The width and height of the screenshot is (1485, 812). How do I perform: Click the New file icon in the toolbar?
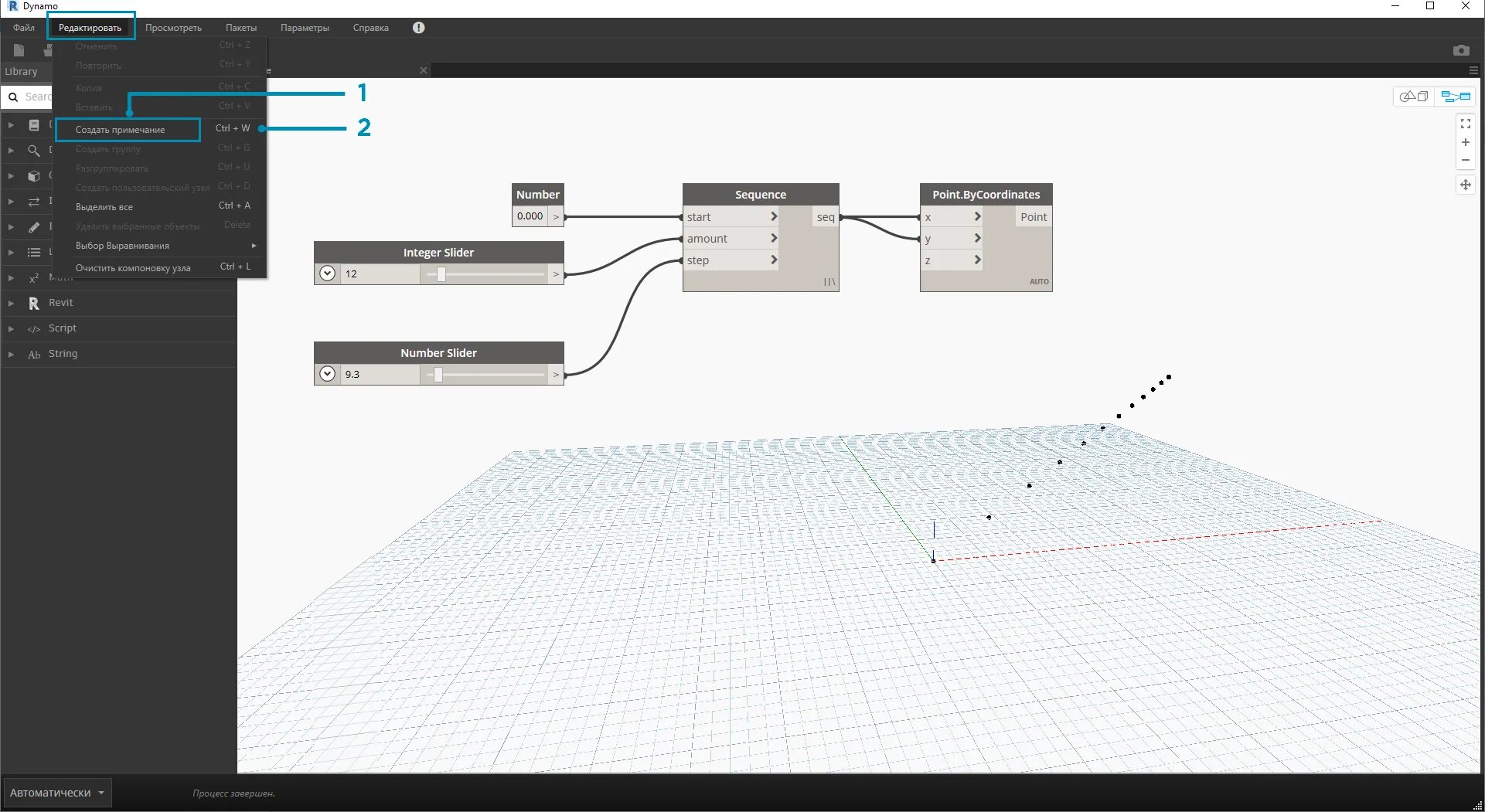[x=19, y=50]
